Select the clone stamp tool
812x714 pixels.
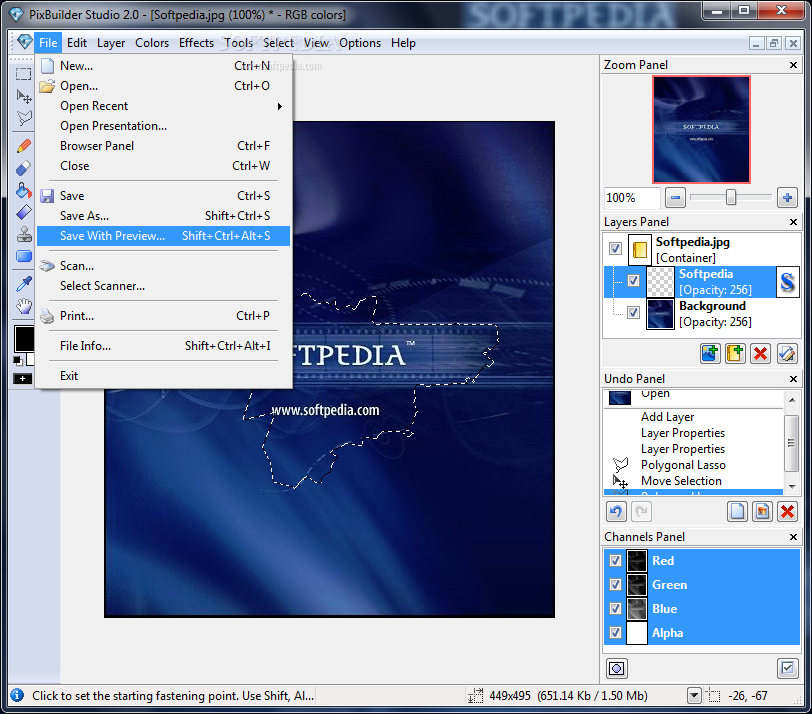coord(23,234)
